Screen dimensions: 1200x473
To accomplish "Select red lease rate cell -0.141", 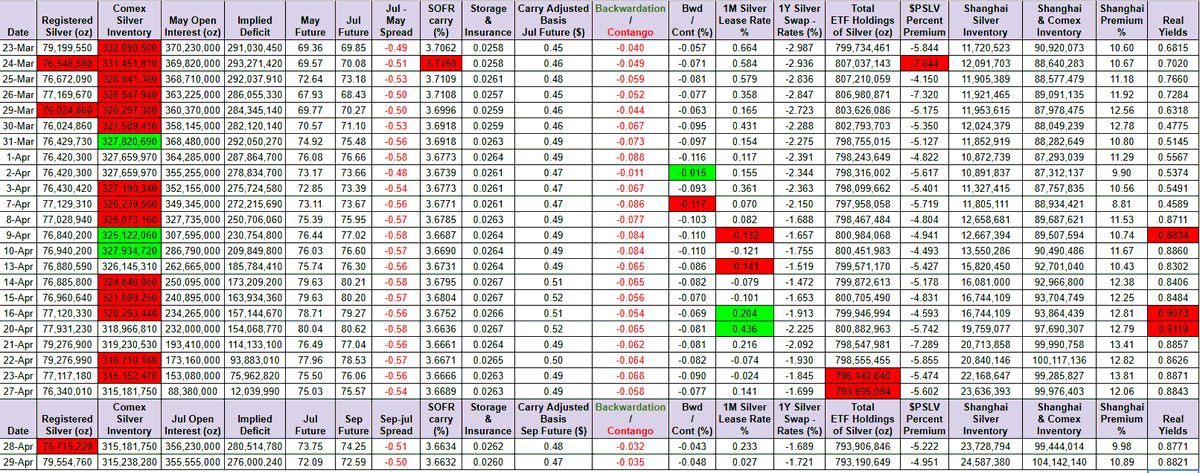I will click(743, 265).
